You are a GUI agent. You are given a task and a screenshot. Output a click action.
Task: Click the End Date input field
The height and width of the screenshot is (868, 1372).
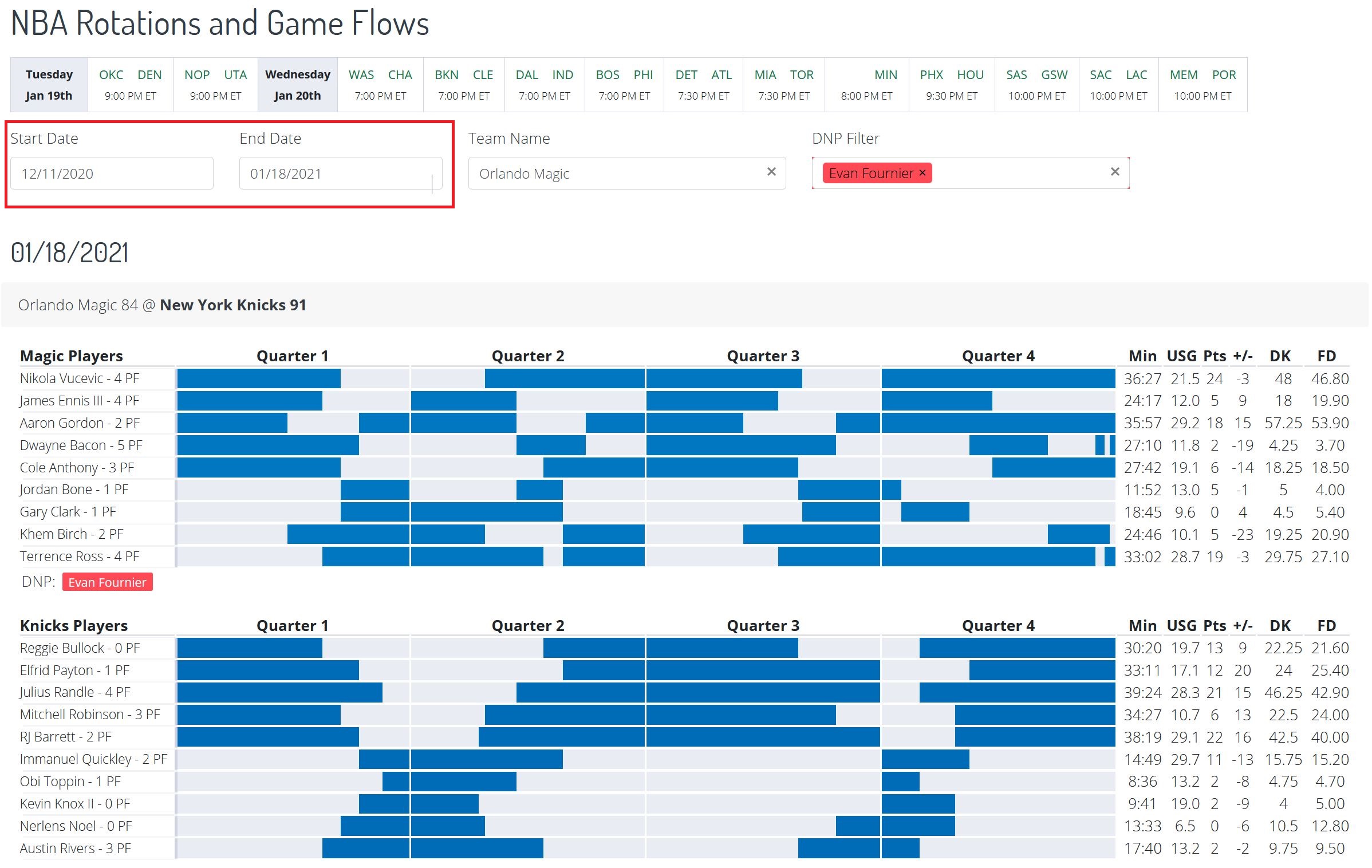(x=341, y=173)
